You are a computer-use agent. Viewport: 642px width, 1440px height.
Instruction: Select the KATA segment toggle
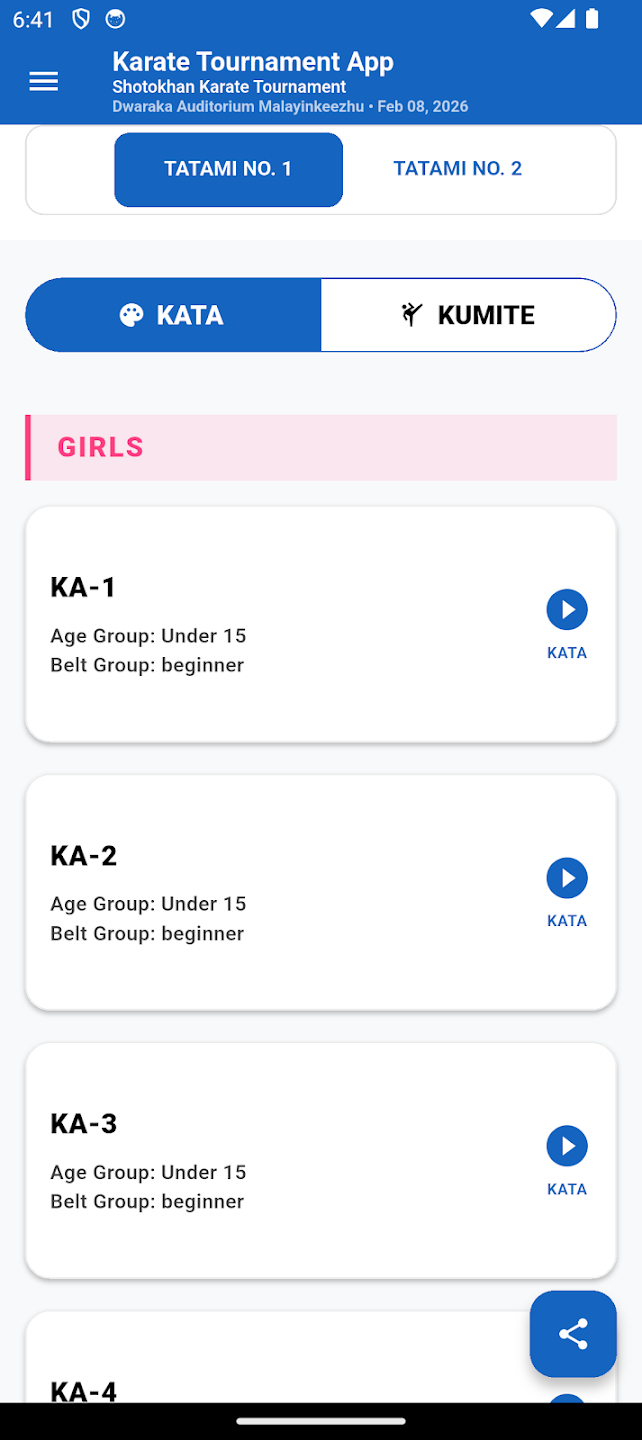point(173,315)
